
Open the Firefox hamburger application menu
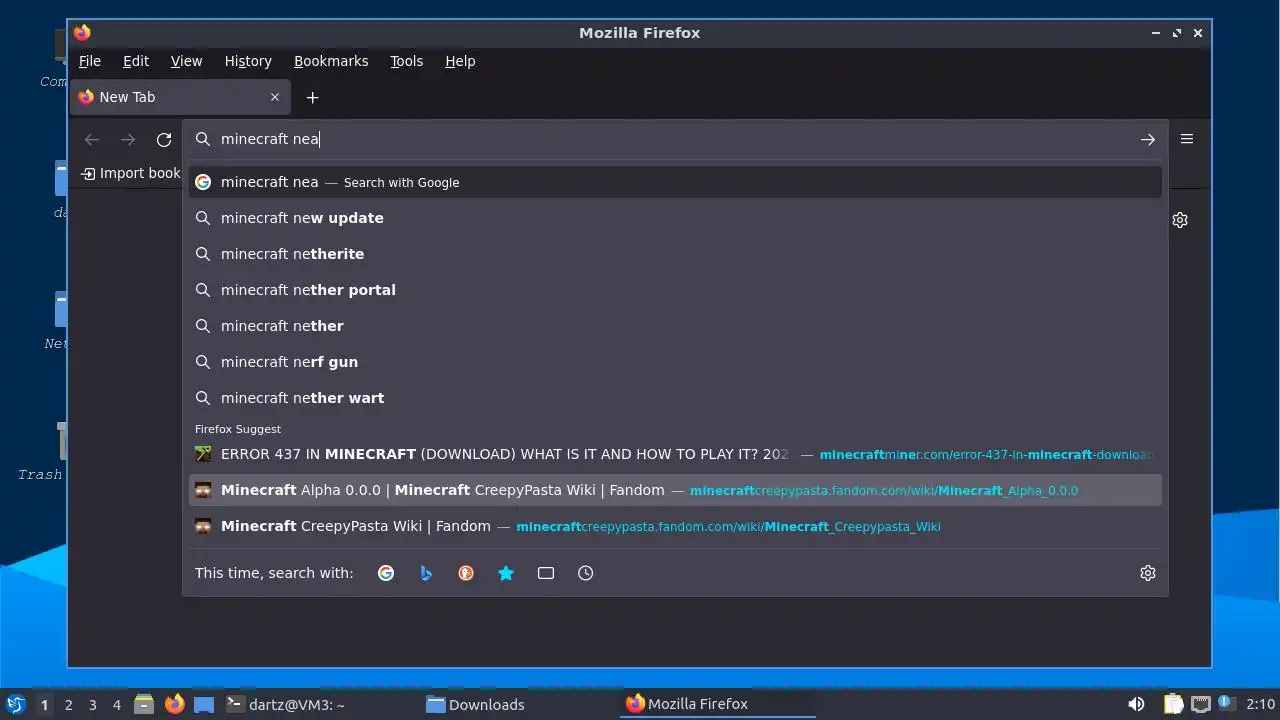click(1187, 139)
